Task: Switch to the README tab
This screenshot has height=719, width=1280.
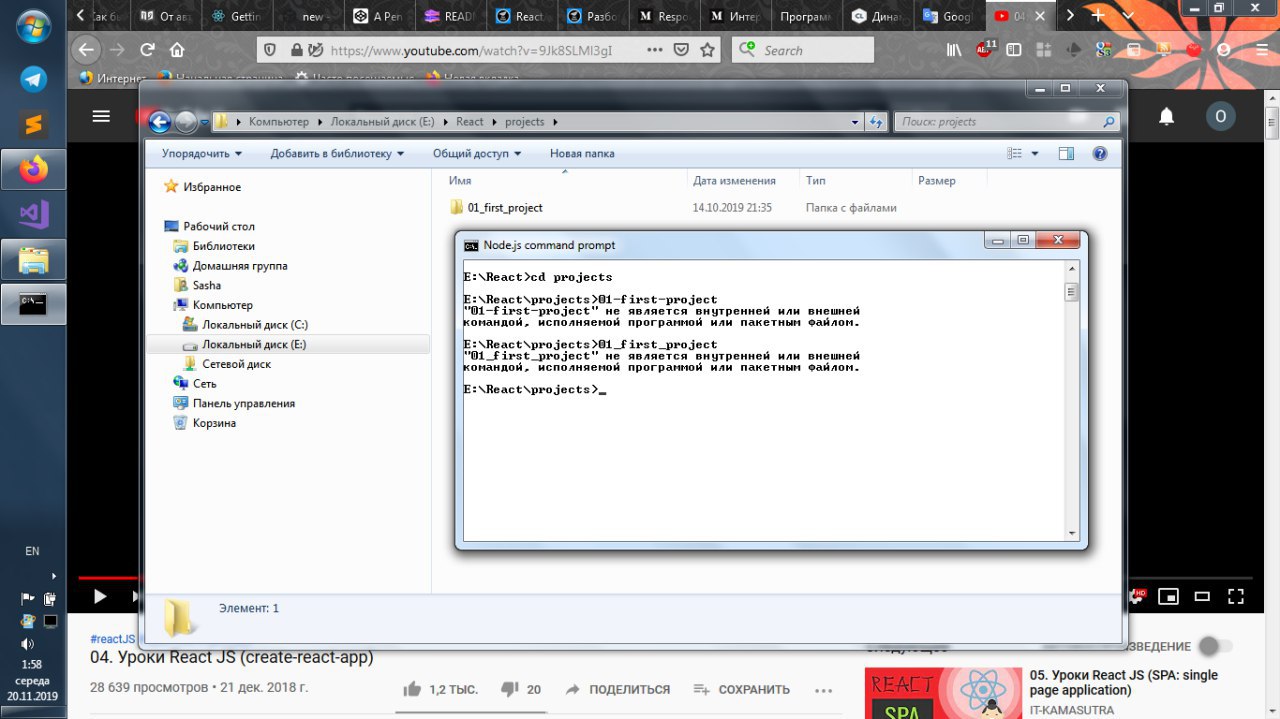Action: click(447, 16)
